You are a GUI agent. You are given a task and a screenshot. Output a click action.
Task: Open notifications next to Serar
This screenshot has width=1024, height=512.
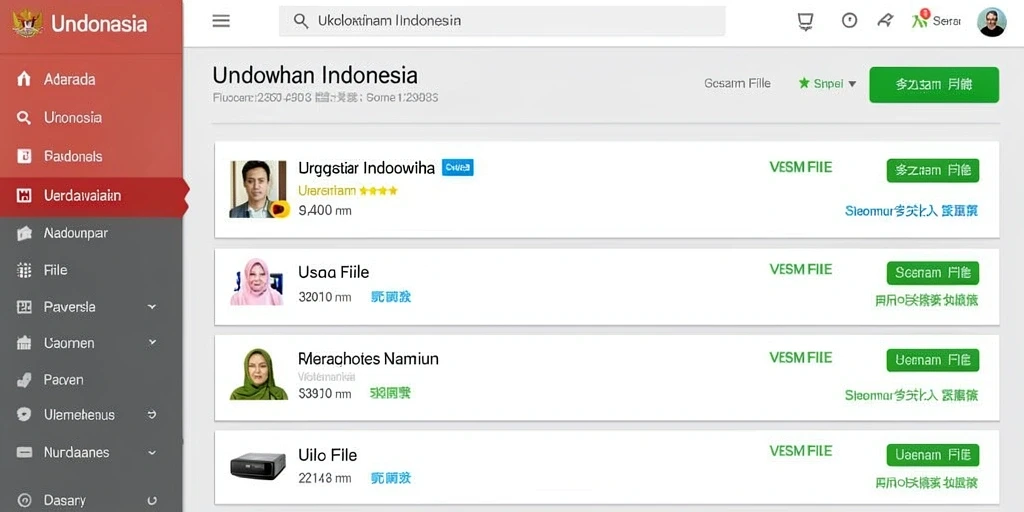920,20
